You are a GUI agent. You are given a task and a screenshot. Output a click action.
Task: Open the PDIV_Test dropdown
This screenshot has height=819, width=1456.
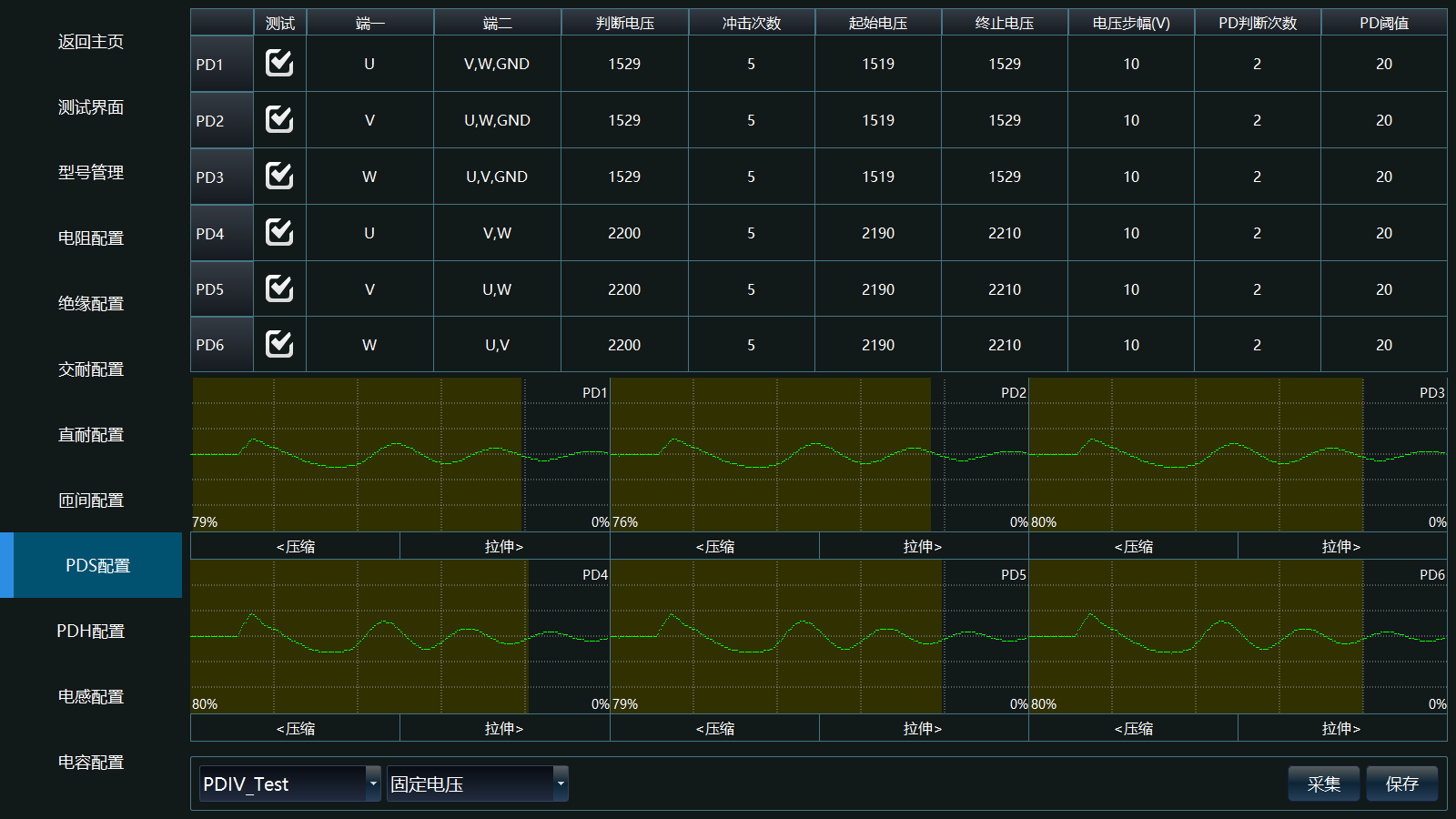(x=290, y=784)
